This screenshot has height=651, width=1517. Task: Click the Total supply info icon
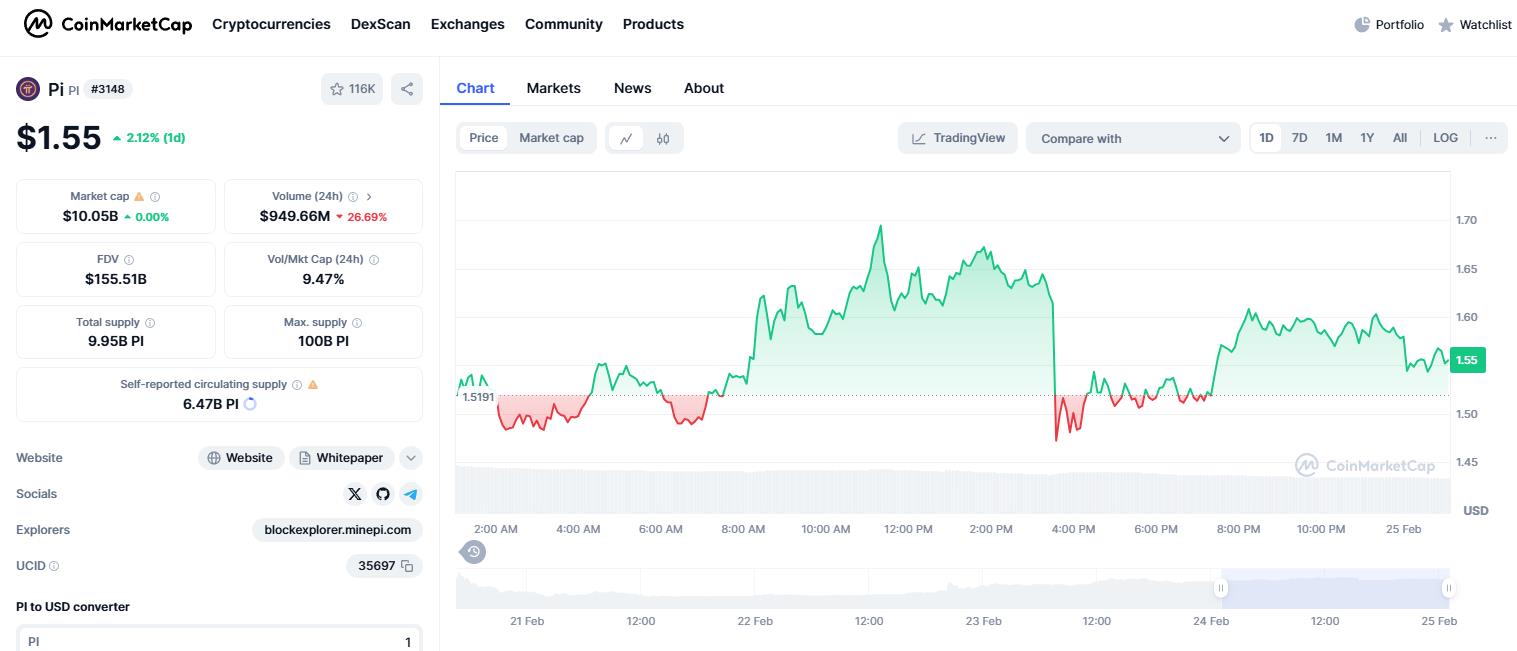[x=150, y=323]
